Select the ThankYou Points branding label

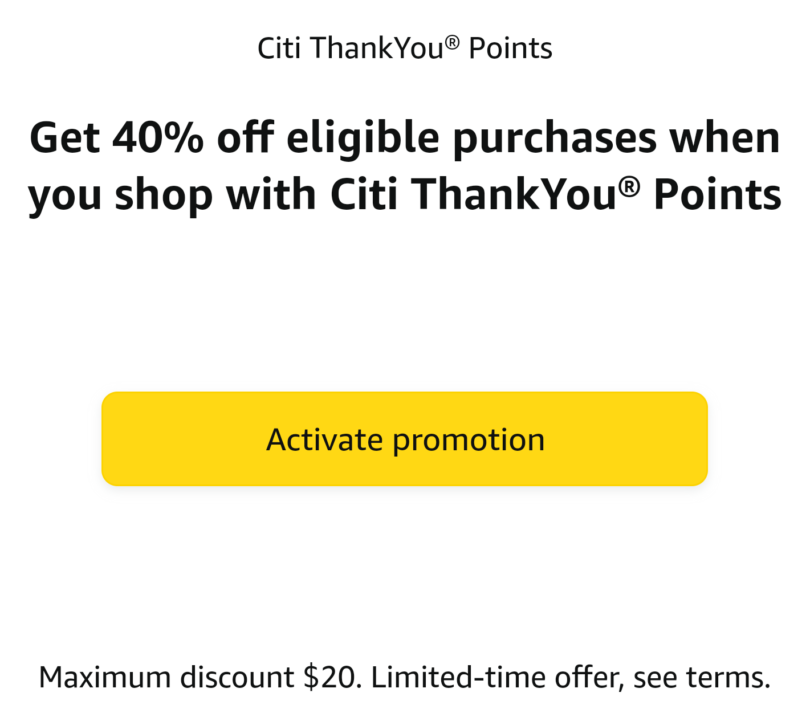tap(404, 47)
